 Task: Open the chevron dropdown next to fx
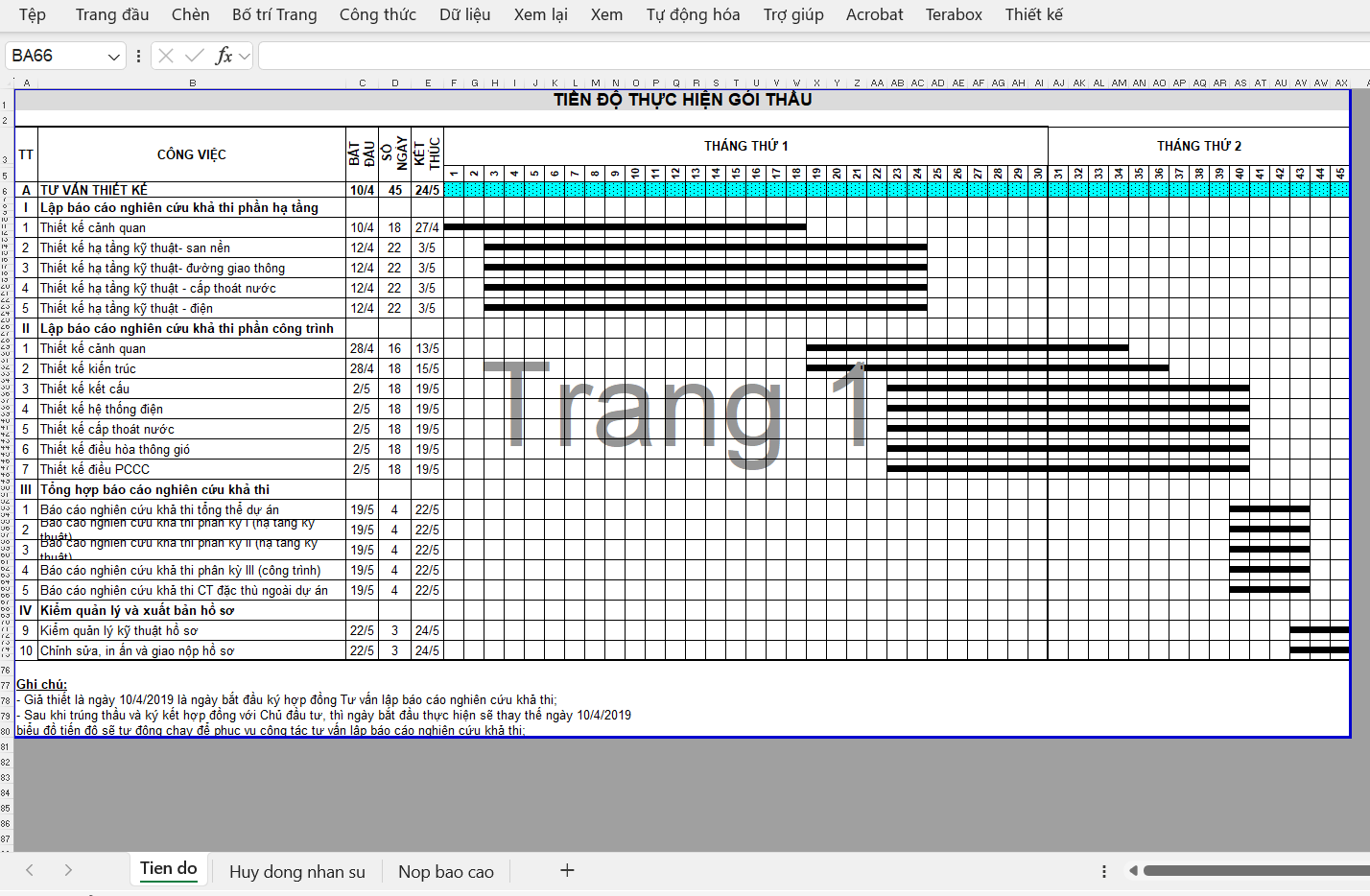[245, 56]
